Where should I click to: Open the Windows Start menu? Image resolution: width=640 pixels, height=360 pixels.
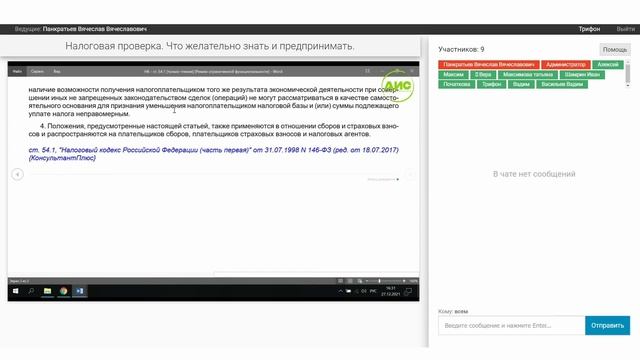(x=16, y=291)
